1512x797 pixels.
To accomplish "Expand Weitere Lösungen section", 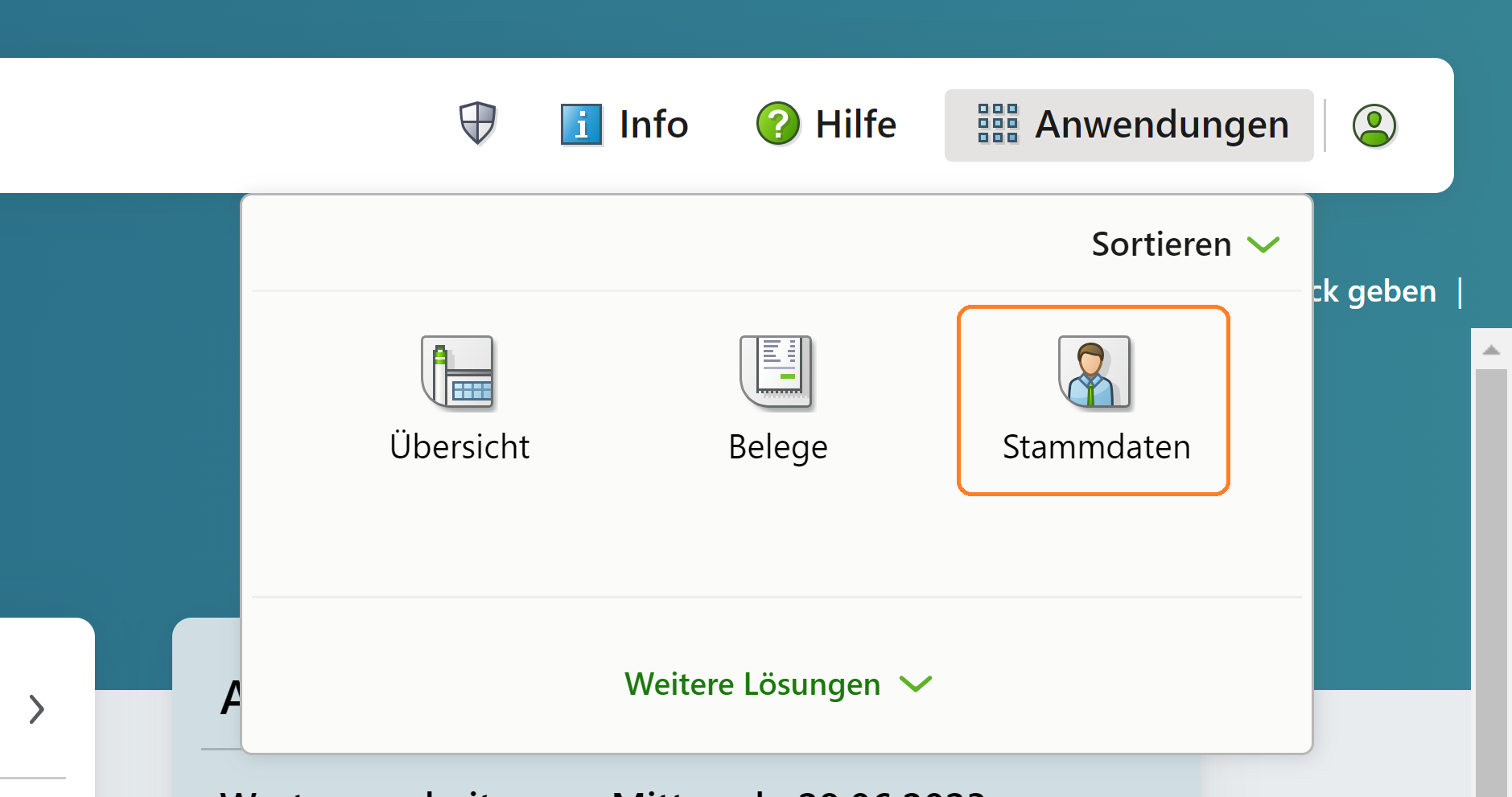I will click(778, 684).
